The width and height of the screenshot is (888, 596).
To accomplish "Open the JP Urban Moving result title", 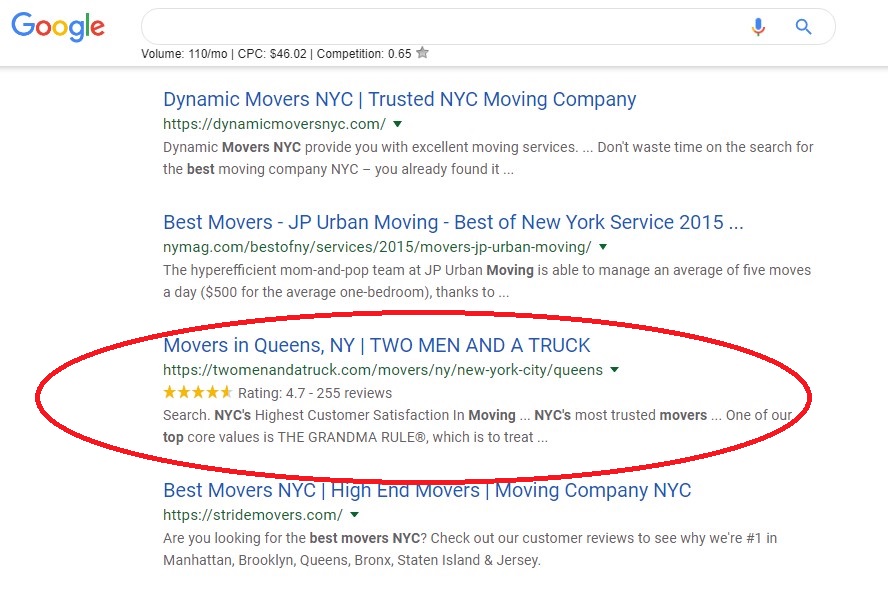I will [453, 222].
